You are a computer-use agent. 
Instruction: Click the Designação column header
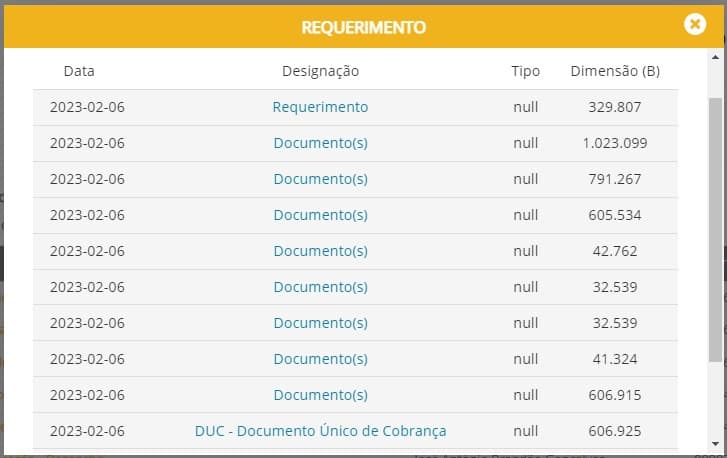[x=320, y=71]
